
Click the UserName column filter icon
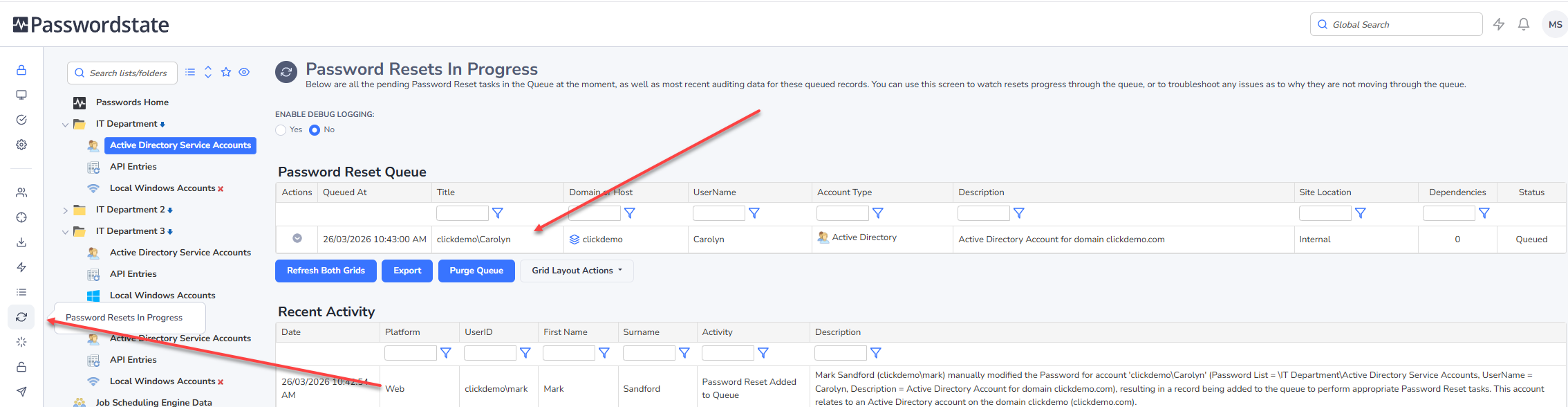tap(754, 213)
